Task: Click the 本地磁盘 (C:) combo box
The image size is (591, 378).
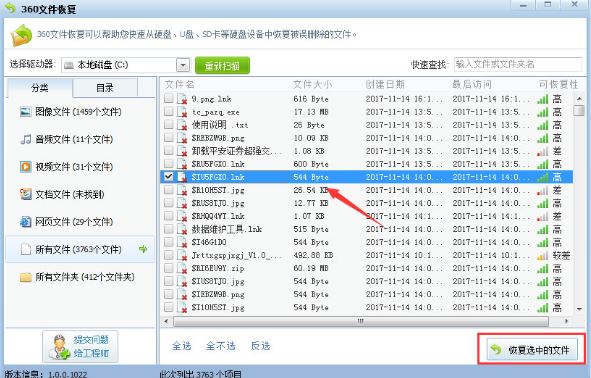Action: 125,65
